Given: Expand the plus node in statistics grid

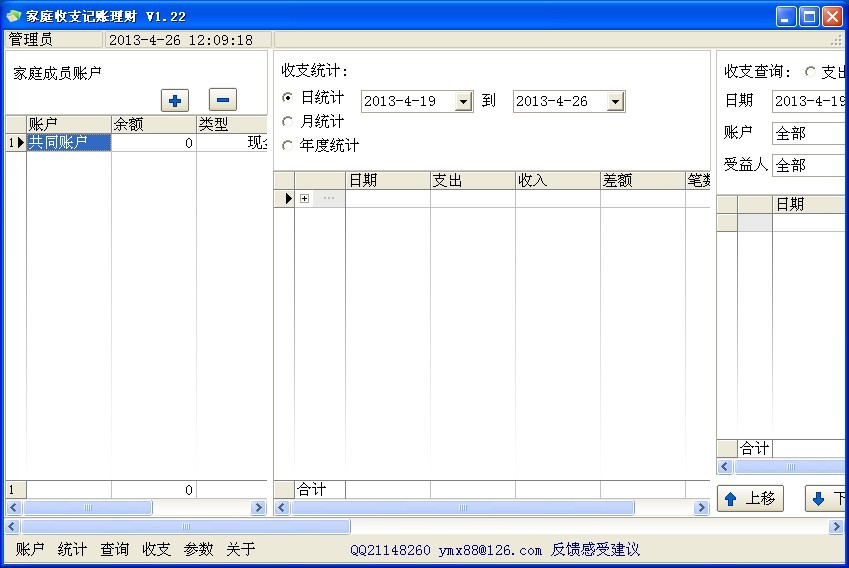Looking at the screenshot, I should (x=304, y=199).
